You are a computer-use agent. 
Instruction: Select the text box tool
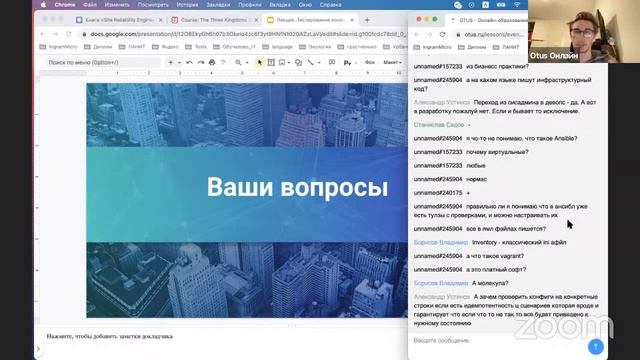point(271,62)
